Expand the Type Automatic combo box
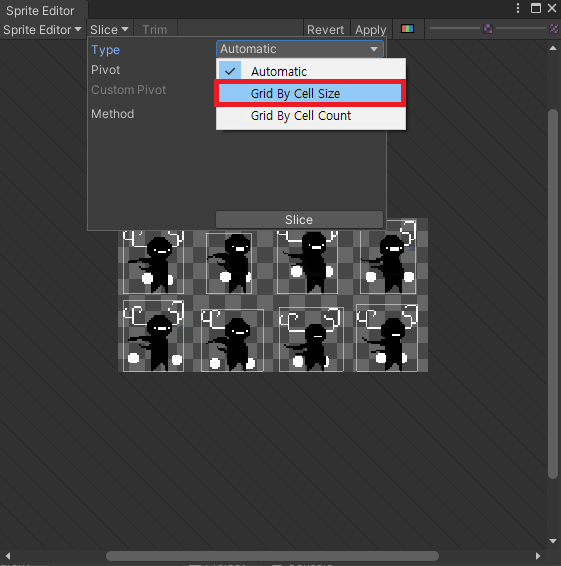The height and width of the screenshot is (566, 561). 300,49
